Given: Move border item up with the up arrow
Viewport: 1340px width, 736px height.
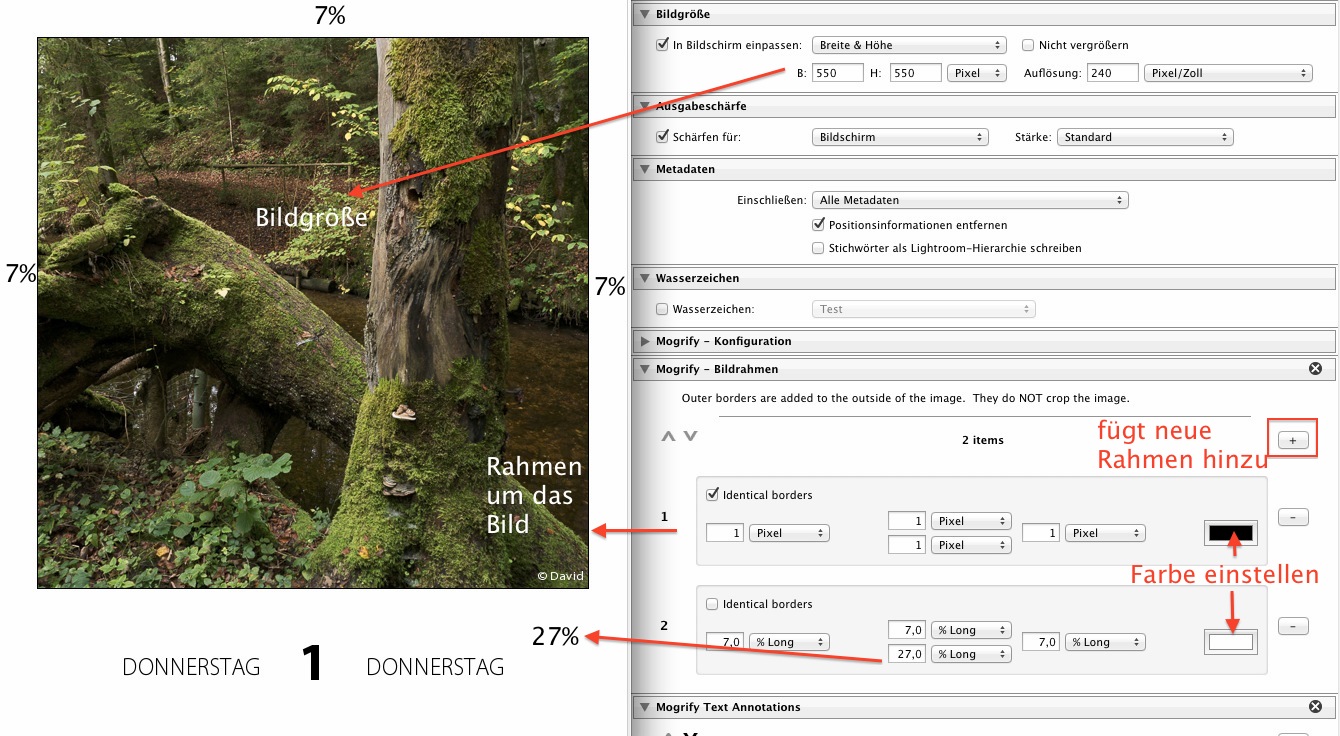Looking at the screenshot, I should 667,437.
